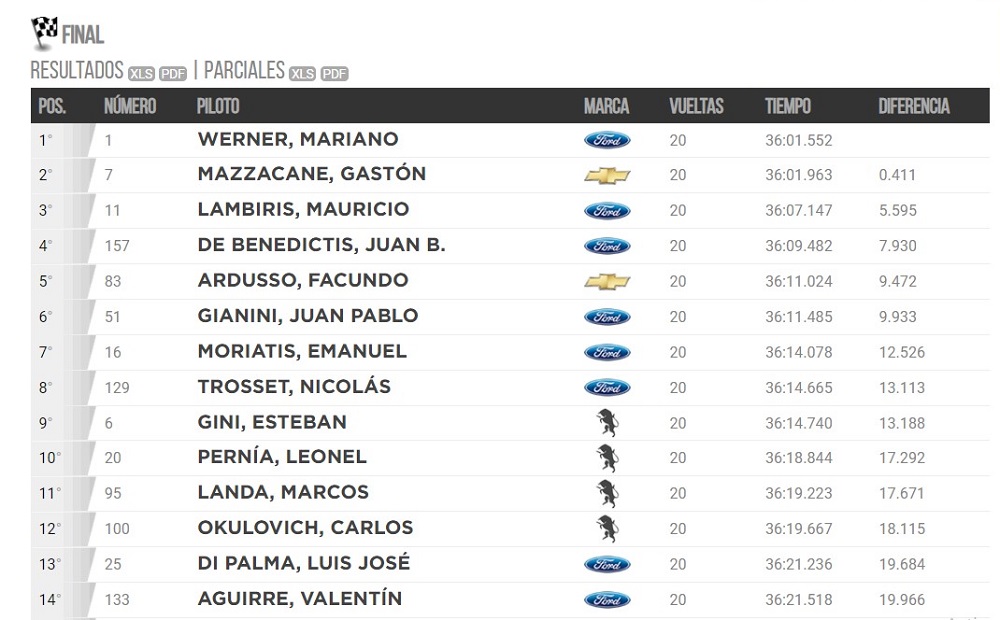Image resolution: width=1000 pixels, height=620 pixels.
Task: Download Parciales as PDF file
Action: click(x=334, y=73)
